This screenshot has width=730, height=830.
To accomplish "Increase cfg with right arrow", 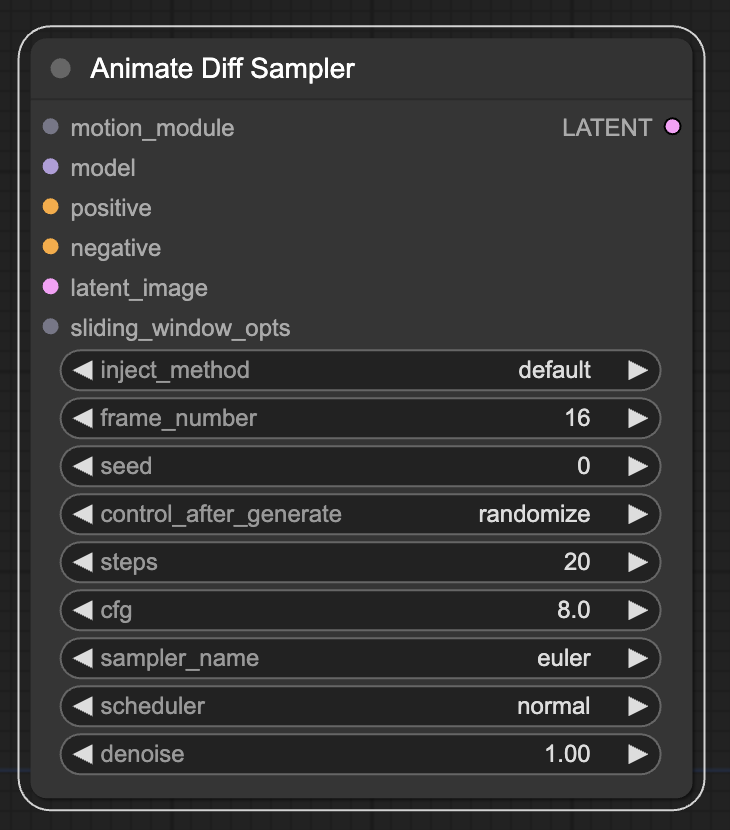I will click(x=637, y=610).
